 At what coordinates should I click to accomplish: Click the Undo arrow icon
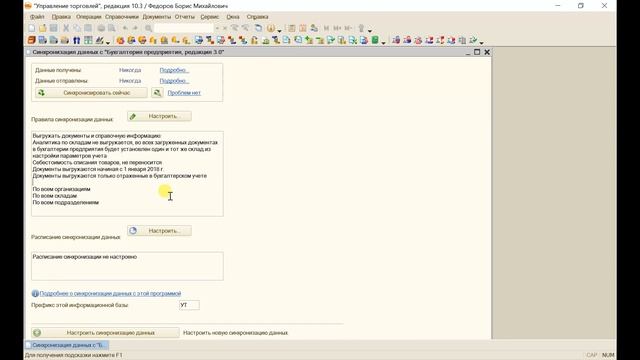click(x=125, y=28)
